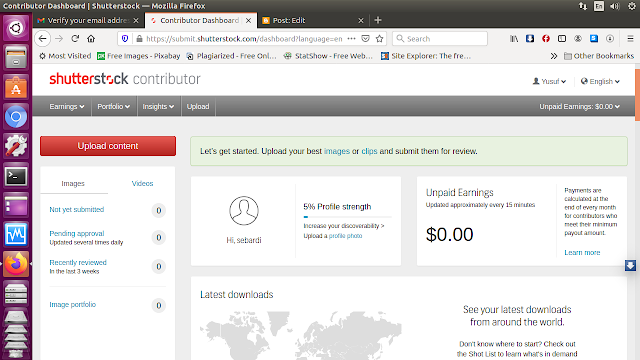
Task: Open the Pending approval link
Action: click(x=77, y=233)
